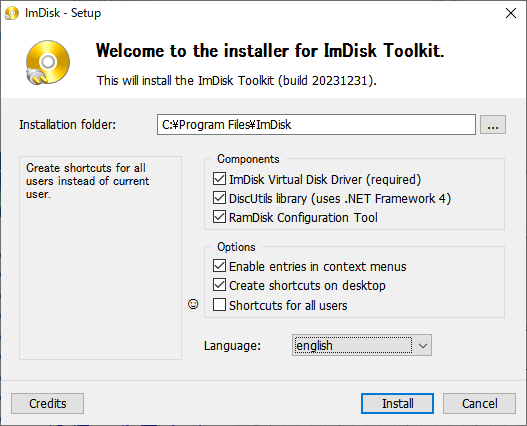Disable entries in context menus option
The height and width of the screenshot is (426, 527).
click(x=219, y=266)
